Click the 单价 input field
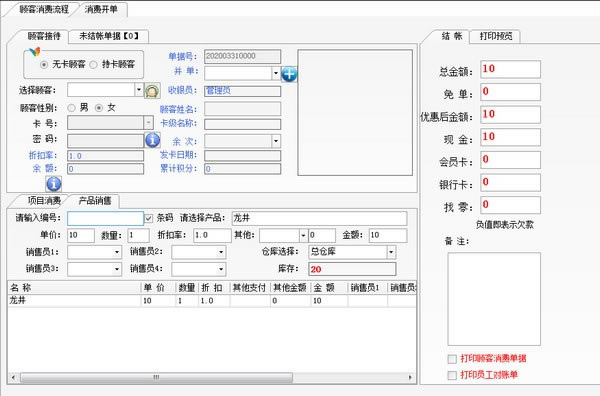The width and height of the screenshot is (600, 396). 81,235
